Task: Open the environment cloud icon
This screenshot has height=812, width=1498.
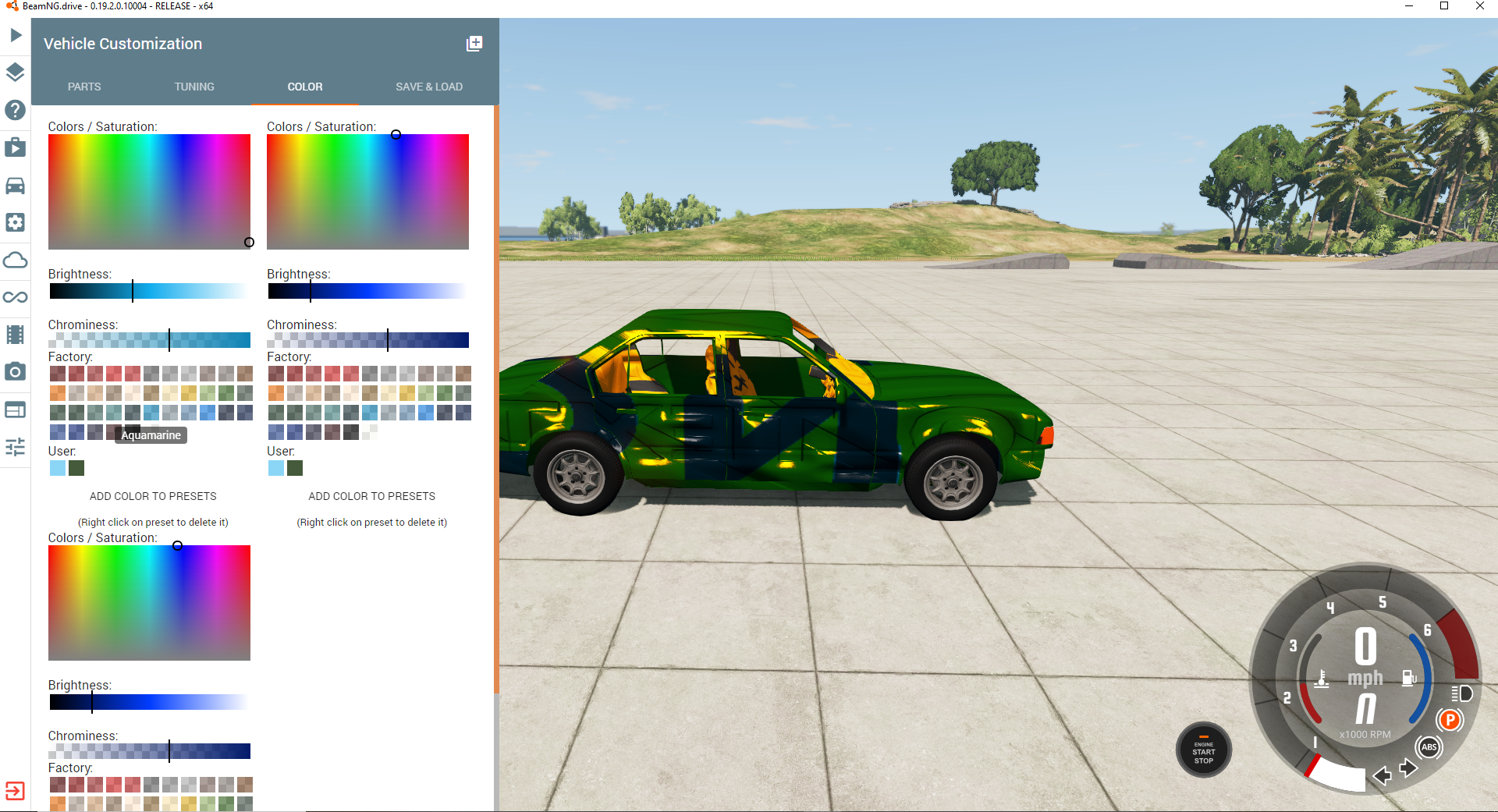Action: tap(16, 260)
